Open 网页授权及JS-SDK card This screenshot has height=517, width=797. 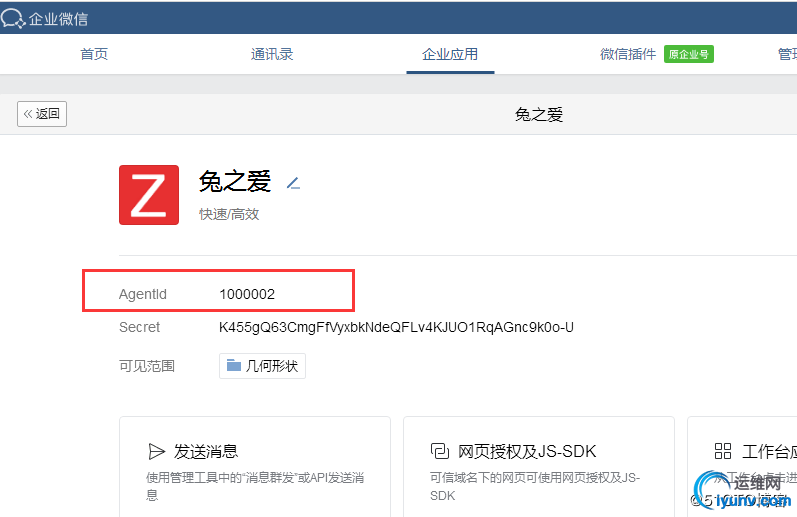tap(539, 467)
